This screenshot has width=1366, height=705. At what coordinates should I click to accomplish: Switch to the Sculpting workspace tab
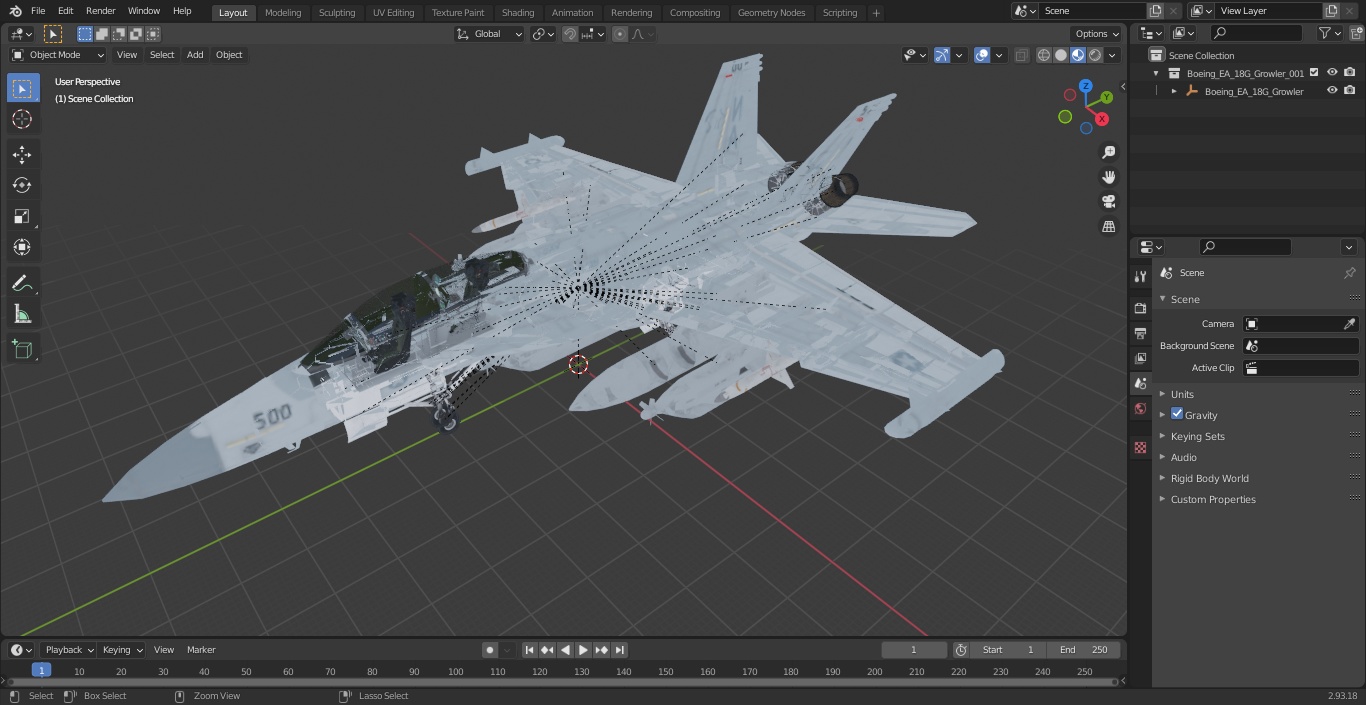coord(337,12)
